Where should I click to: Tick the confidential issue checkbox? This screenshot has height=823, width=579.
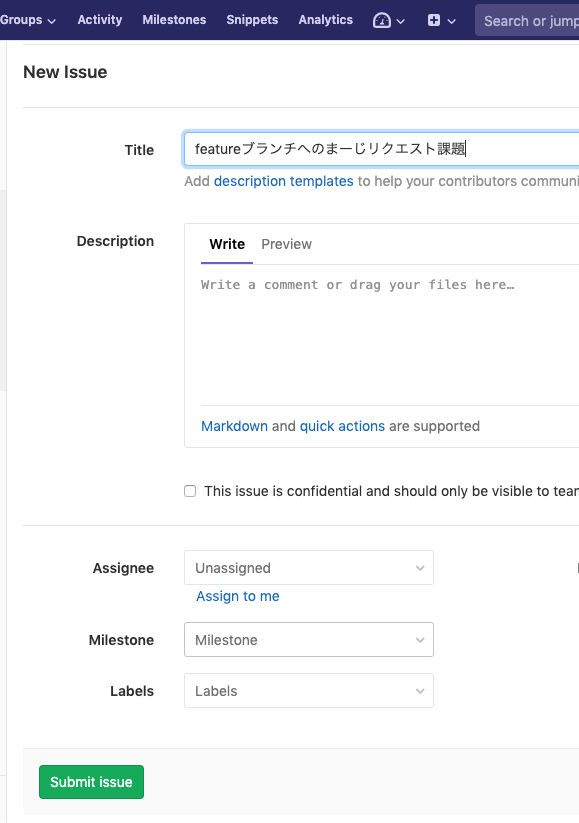190,491
